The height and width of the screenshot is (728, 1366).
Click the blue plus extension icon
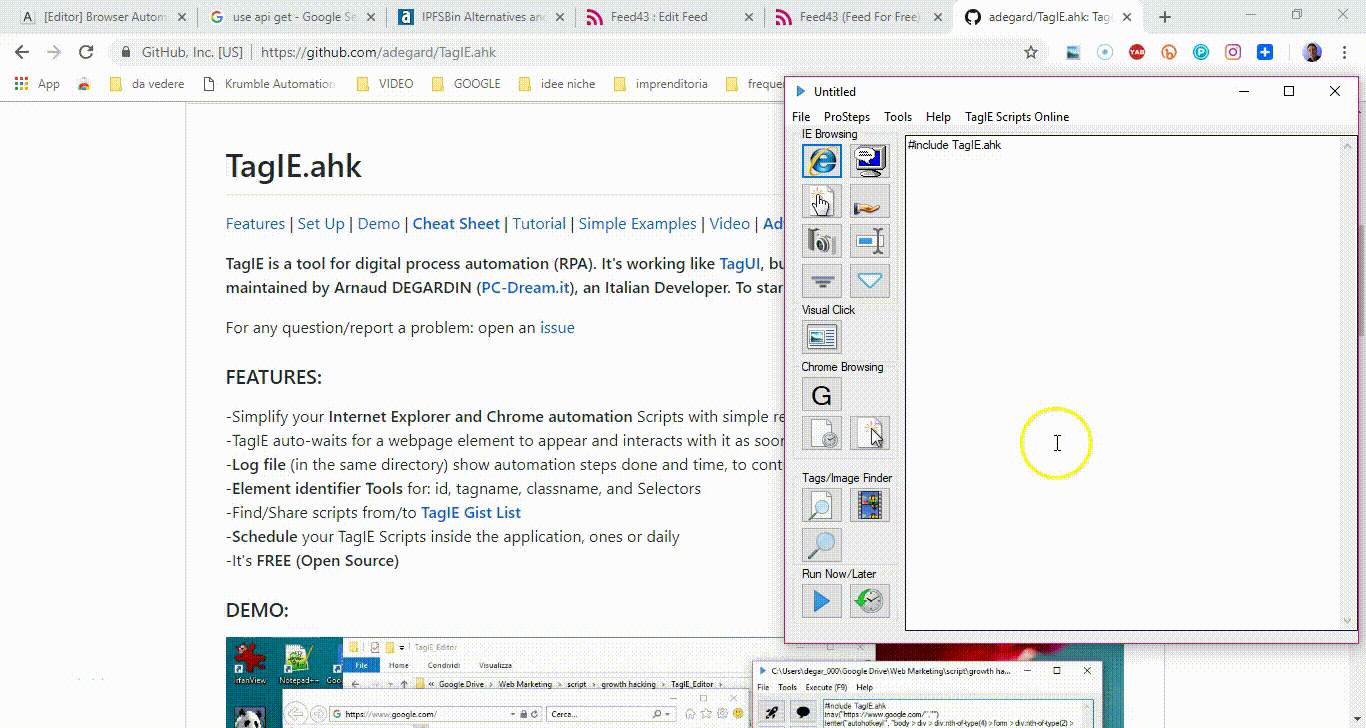click(1265, 53)
